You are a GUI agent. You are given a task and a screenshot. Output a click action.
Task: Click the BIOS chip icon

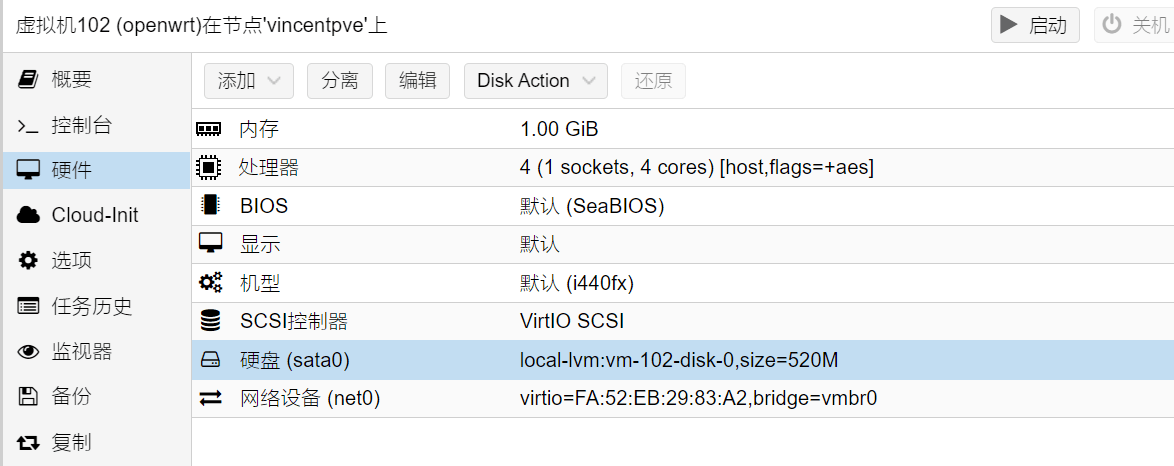click(x=209, y=205)
